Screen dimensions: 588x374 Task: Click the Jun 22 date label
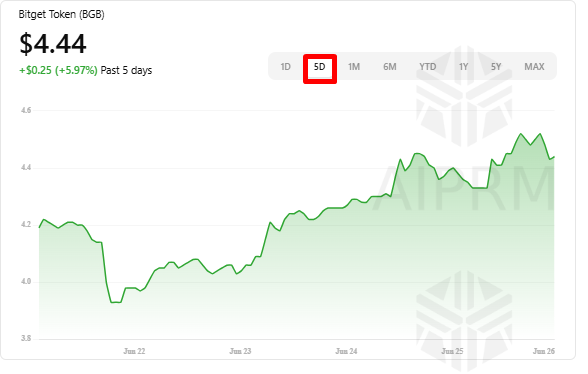coord(134,351)
